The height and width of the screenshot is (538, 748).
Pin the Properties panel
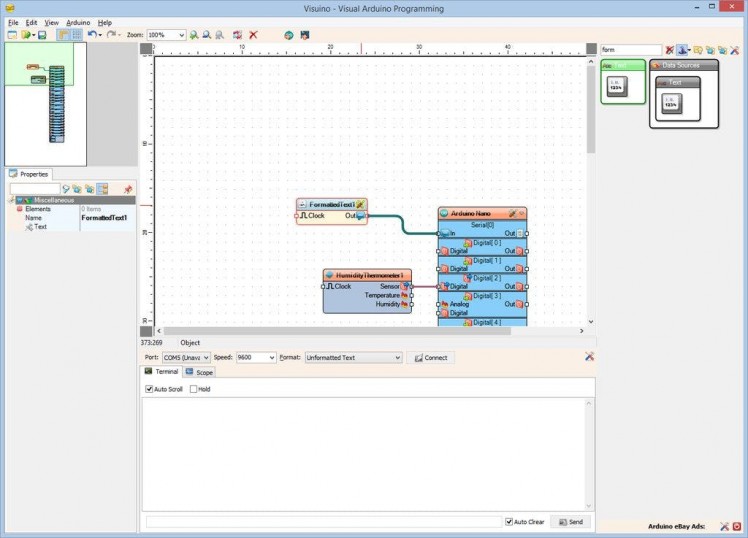[127, 188]
